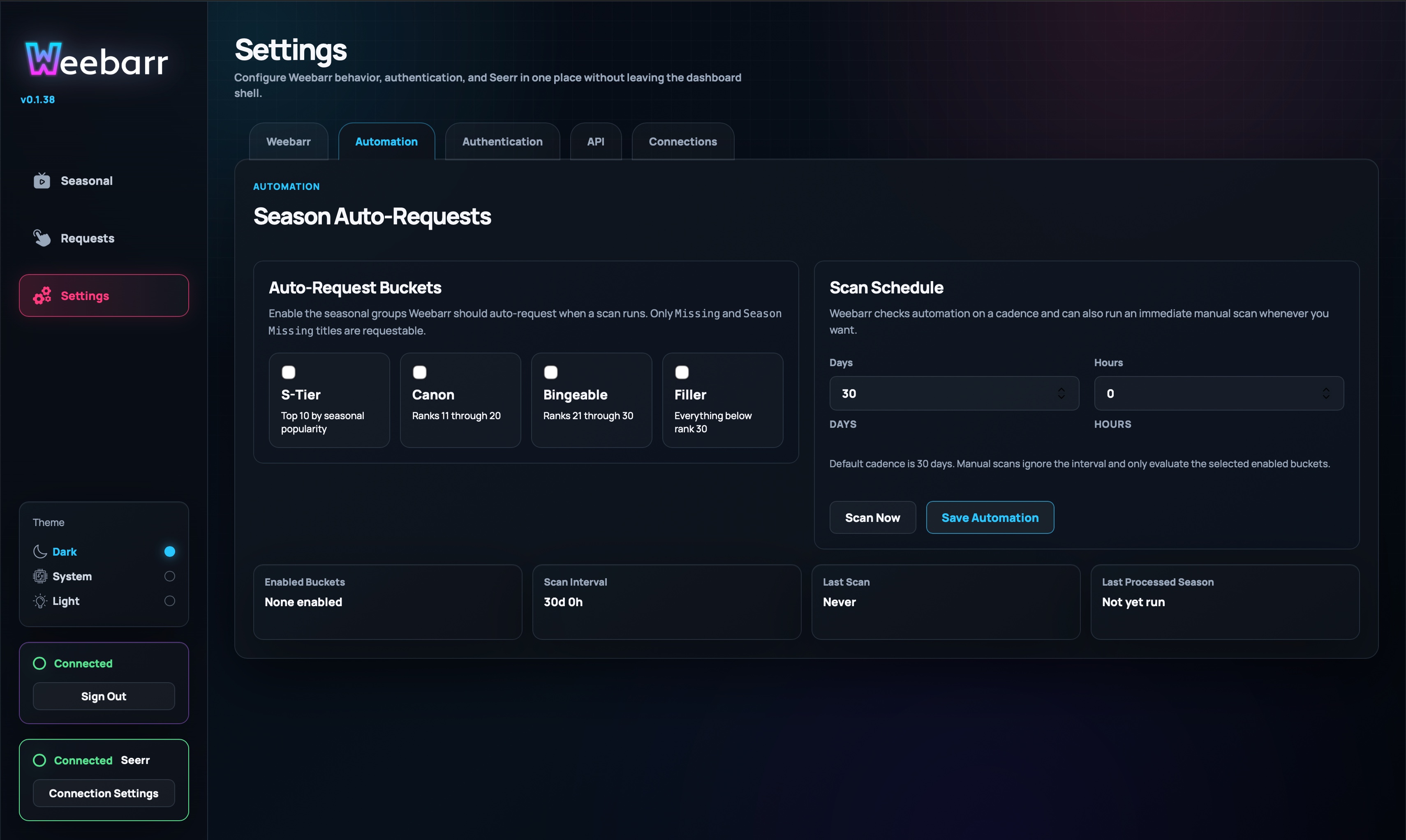Enable the Canon bucket checkbox
This screenshot has height=840, width=1406.
(x=420, y=372)
